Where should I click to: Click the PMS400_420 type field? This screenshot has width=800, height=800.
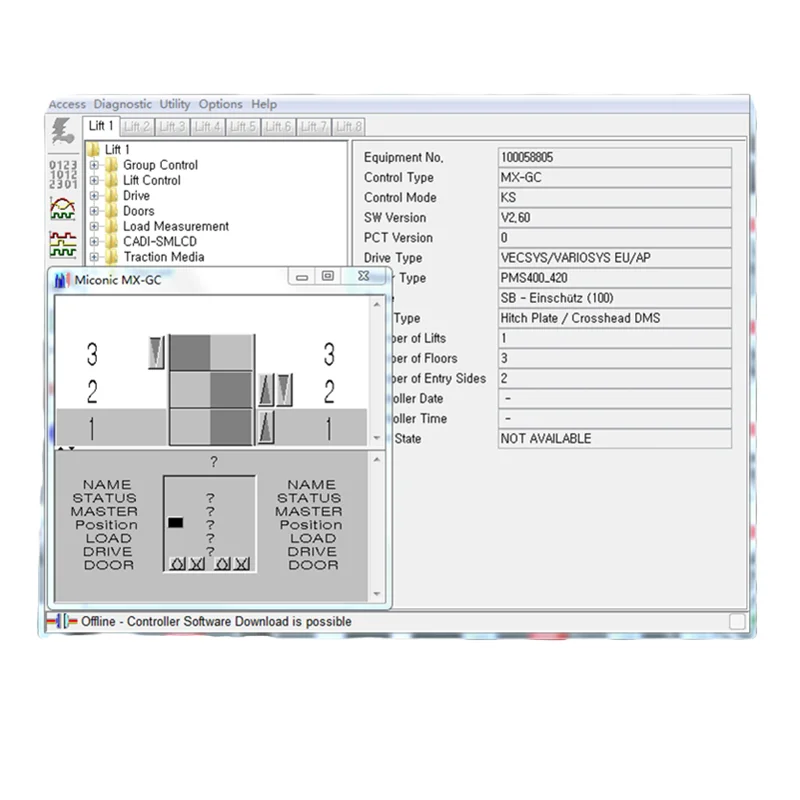pyautogui.click(x=615, y=278)
